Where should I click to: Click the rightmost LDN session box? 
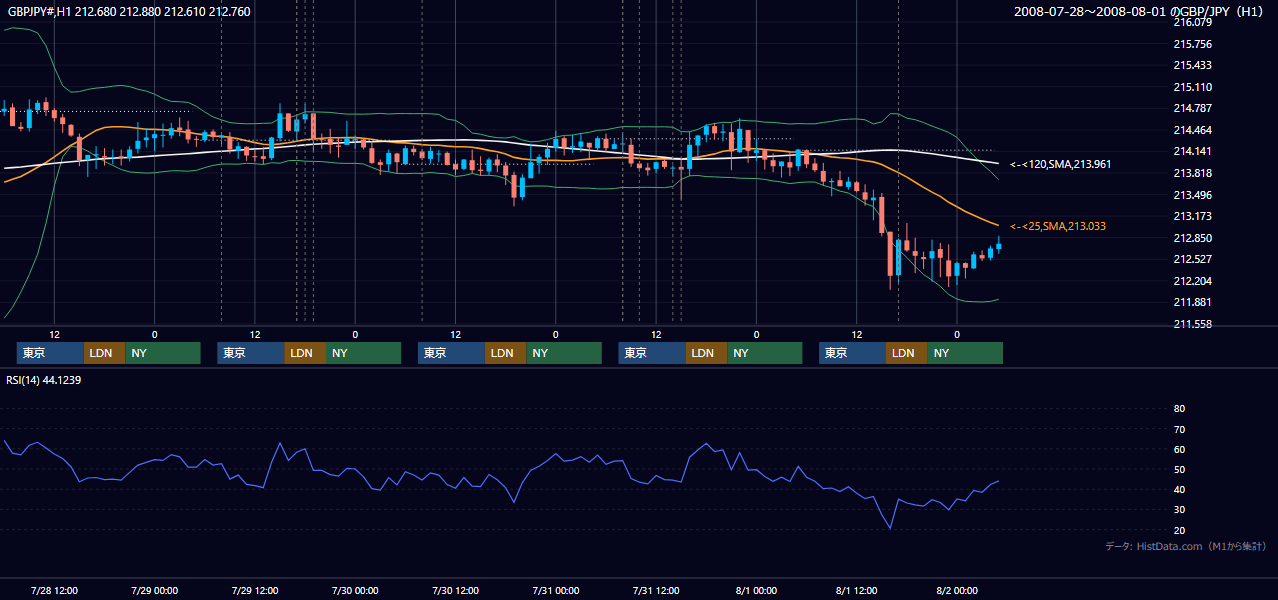906,353
